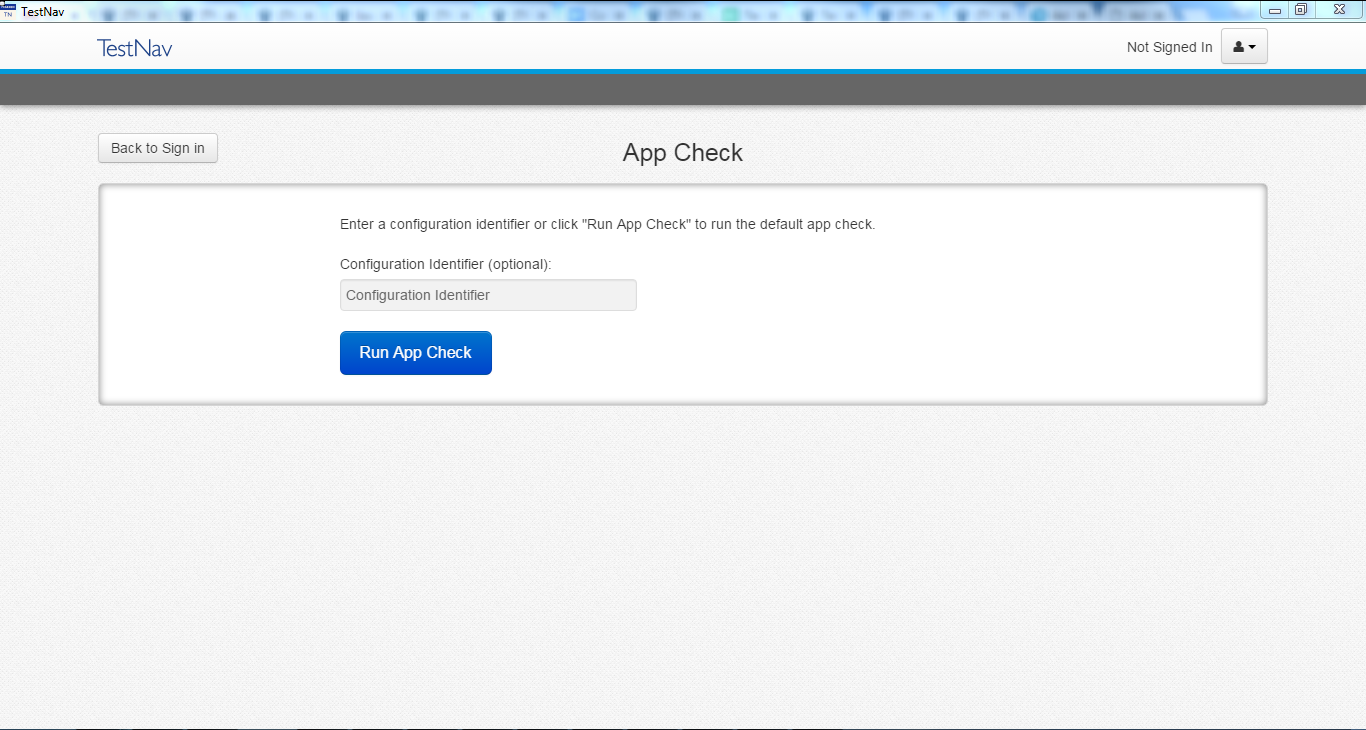This screenshot has height=730, width=1366.
Task: Click the TestNav logo in the header
Action: click(x=134, y=48)
